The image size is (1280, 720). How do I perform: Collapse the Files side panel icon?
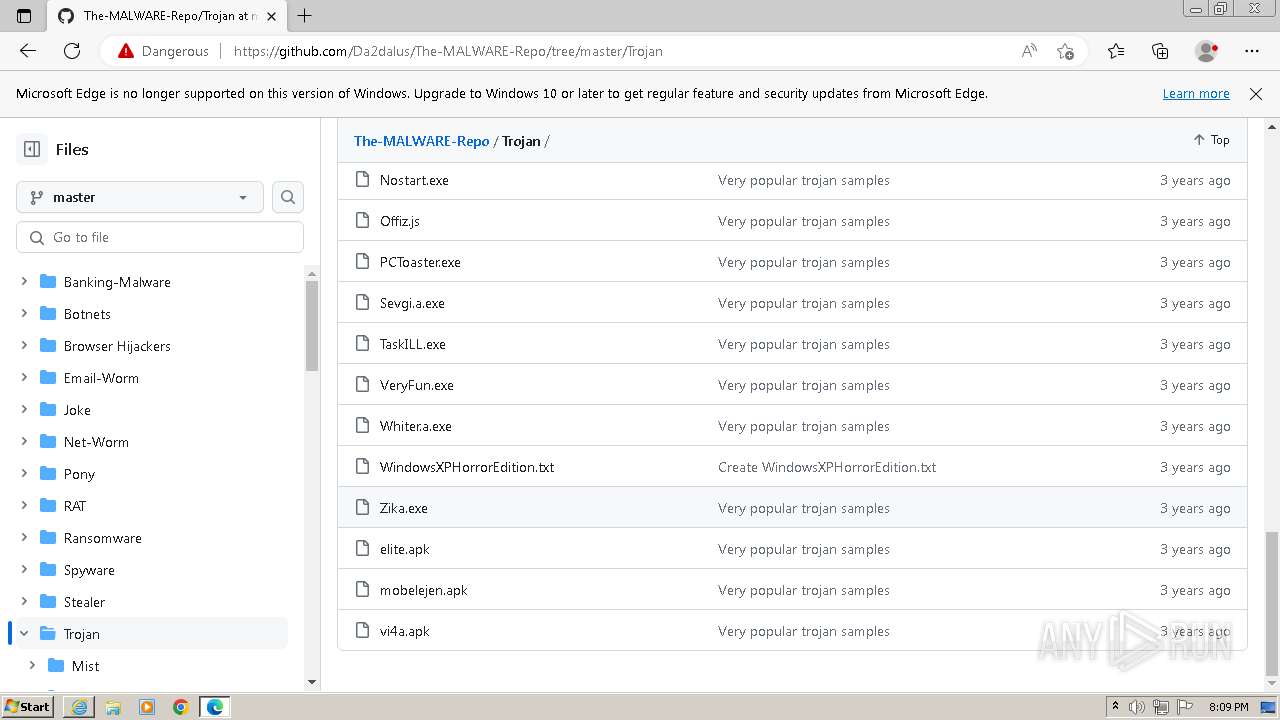[x=32, y=149]
